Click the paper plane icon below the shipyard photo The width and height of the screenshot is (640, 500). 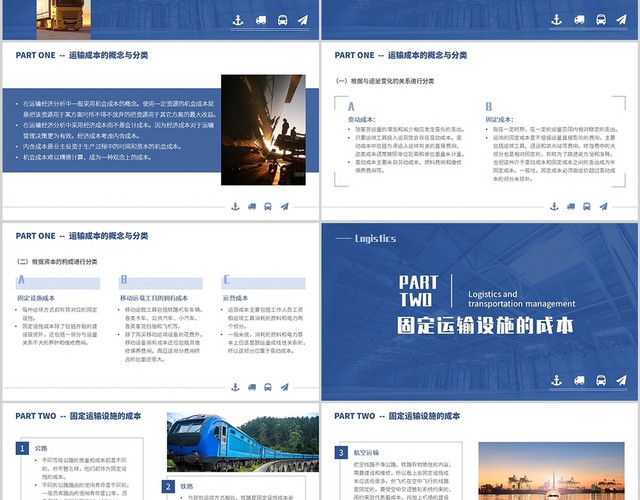point(284,207)
